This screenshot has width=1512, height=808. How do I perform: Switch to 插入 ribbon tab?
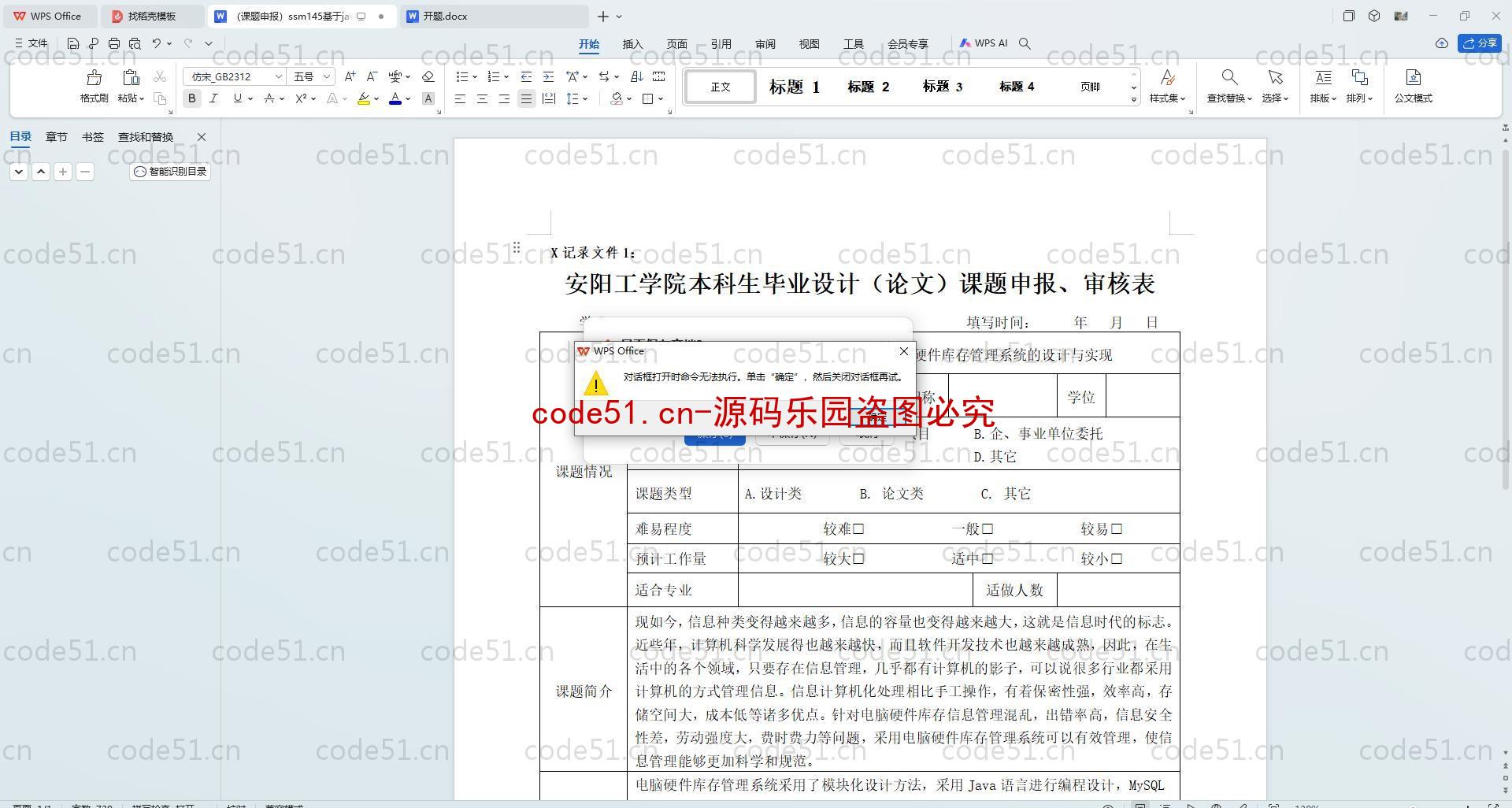click(x=632, y=44)
